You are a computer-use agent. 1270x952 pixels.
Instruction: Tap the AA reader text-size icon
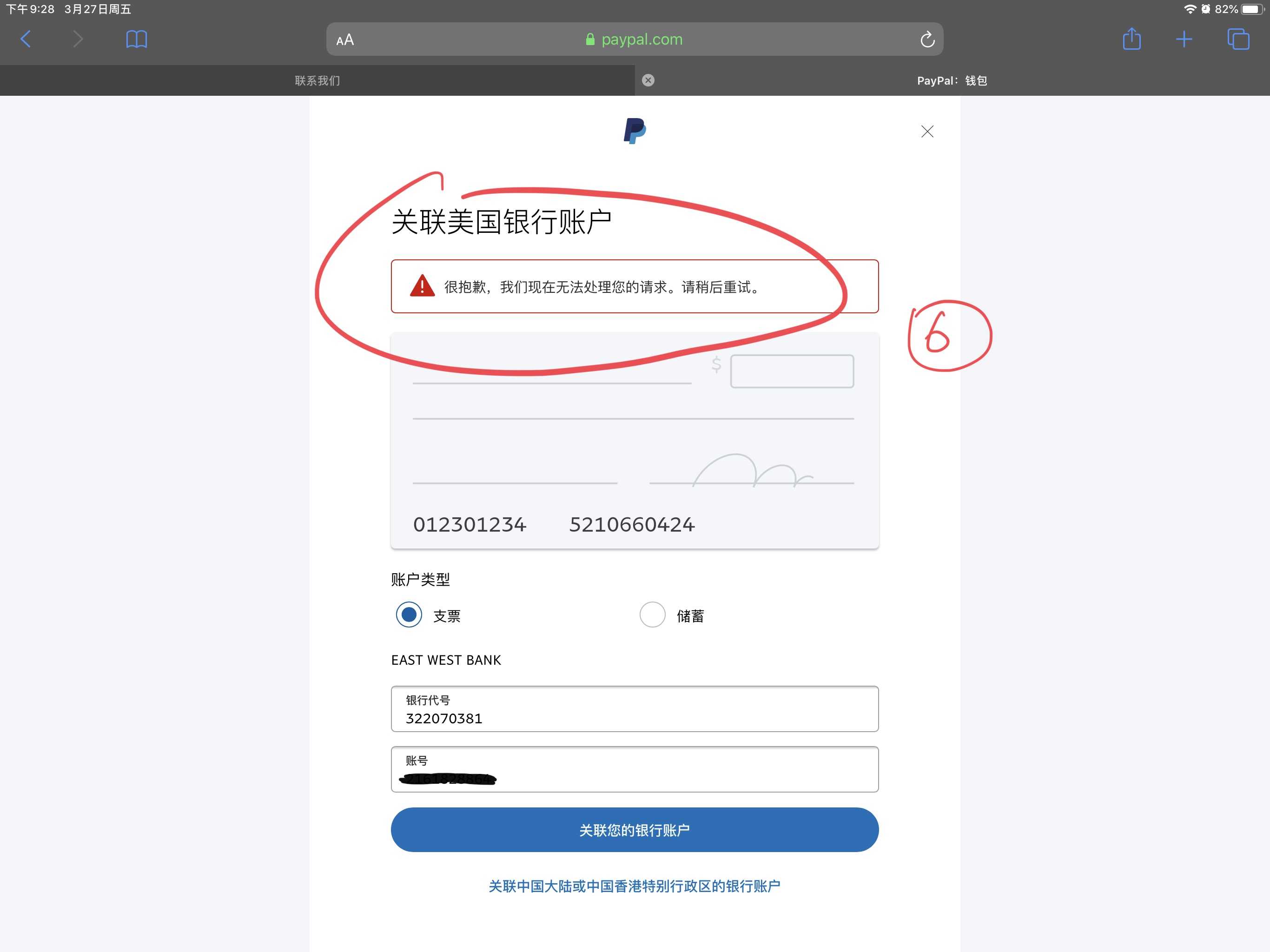point(345,40)
